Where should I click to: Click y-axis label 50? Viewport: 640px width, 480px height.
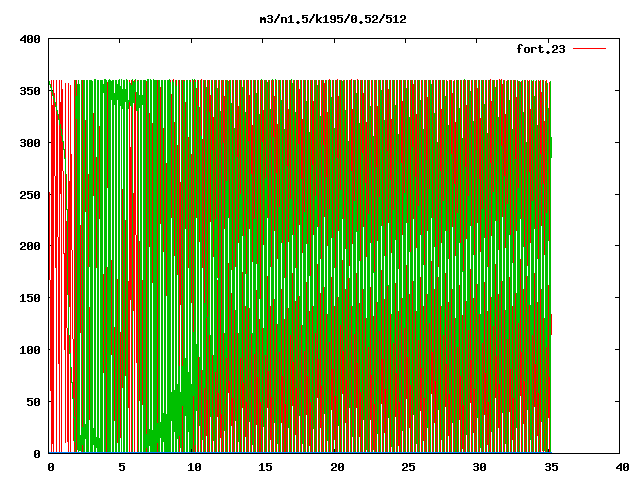34,402
